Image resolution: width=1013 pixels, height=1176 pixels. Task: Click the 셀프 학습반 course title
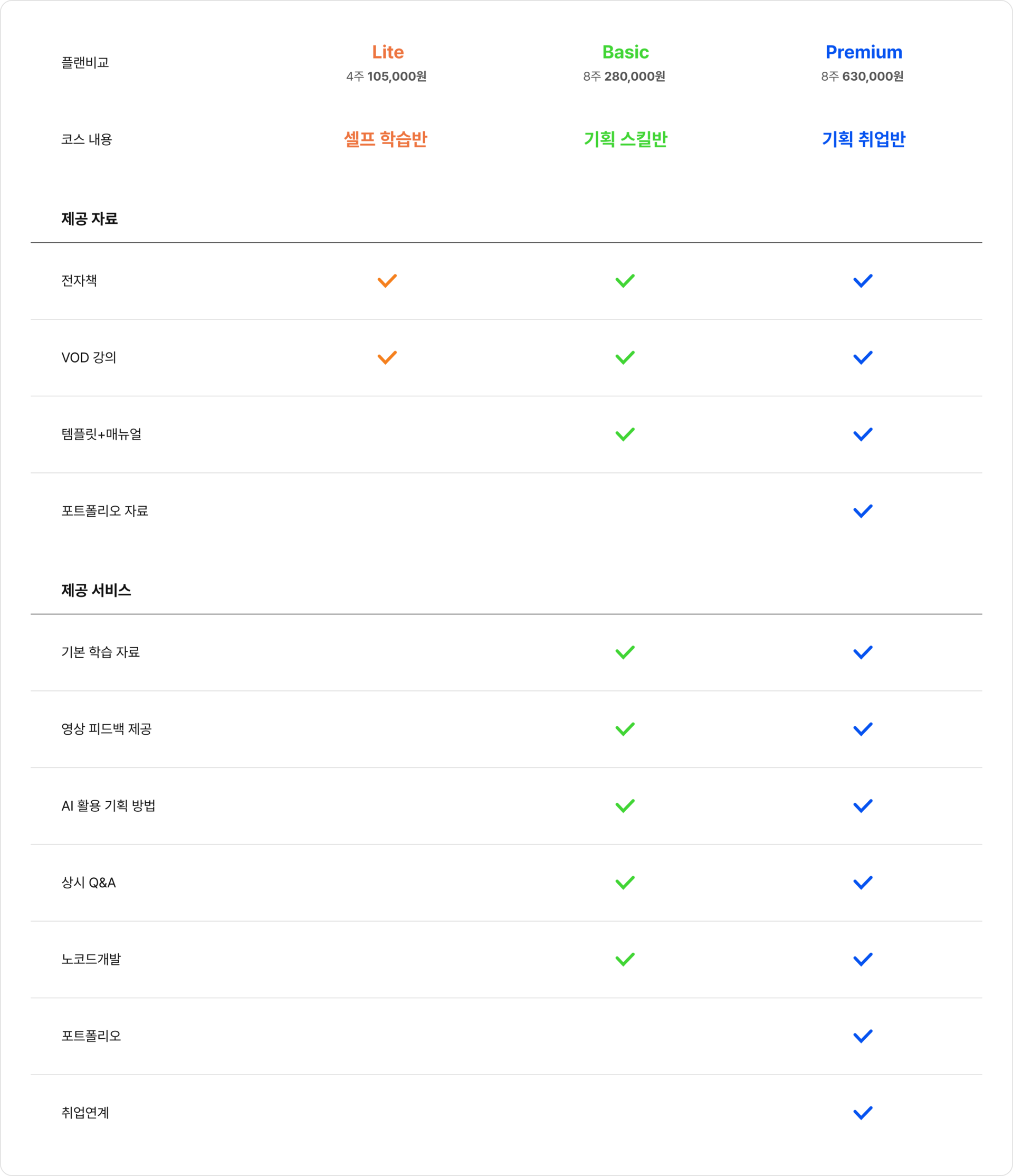tap(386, 139)
